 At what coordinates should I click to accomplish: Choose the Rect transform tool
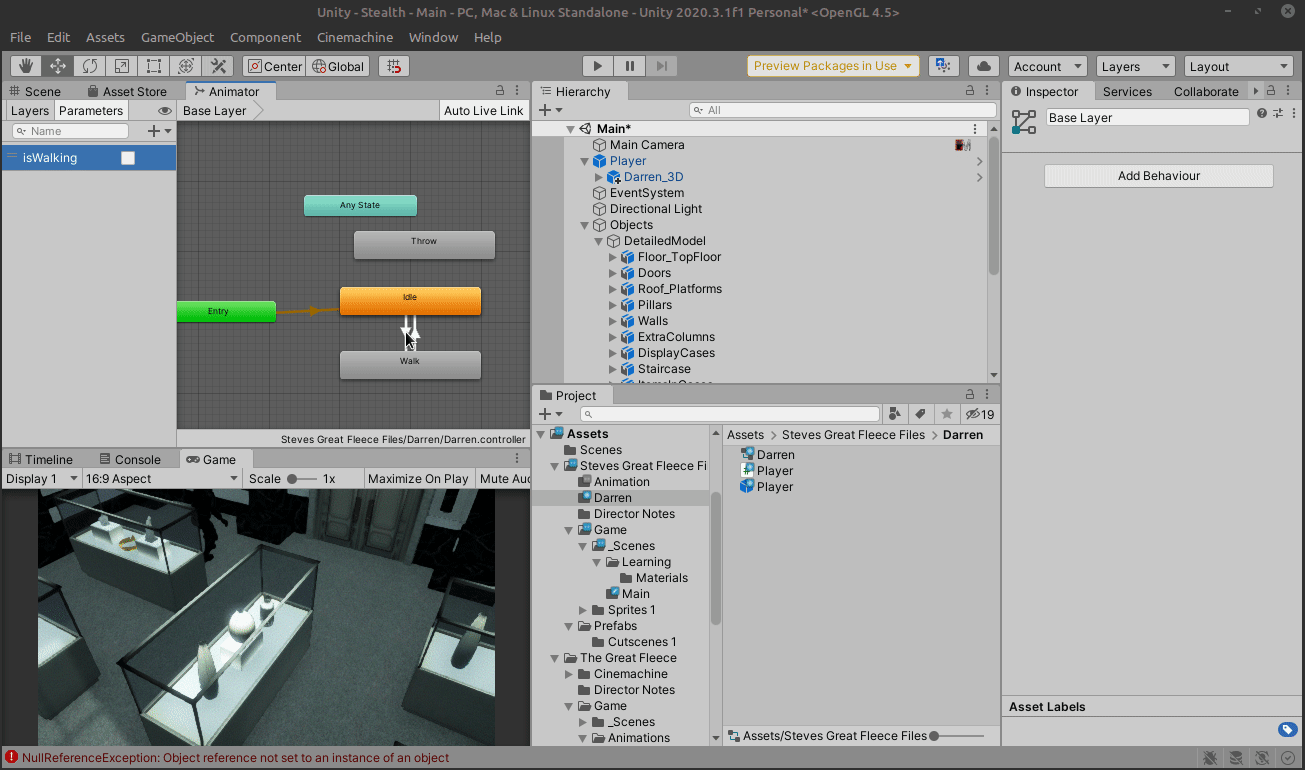click(x=154, y=66)
